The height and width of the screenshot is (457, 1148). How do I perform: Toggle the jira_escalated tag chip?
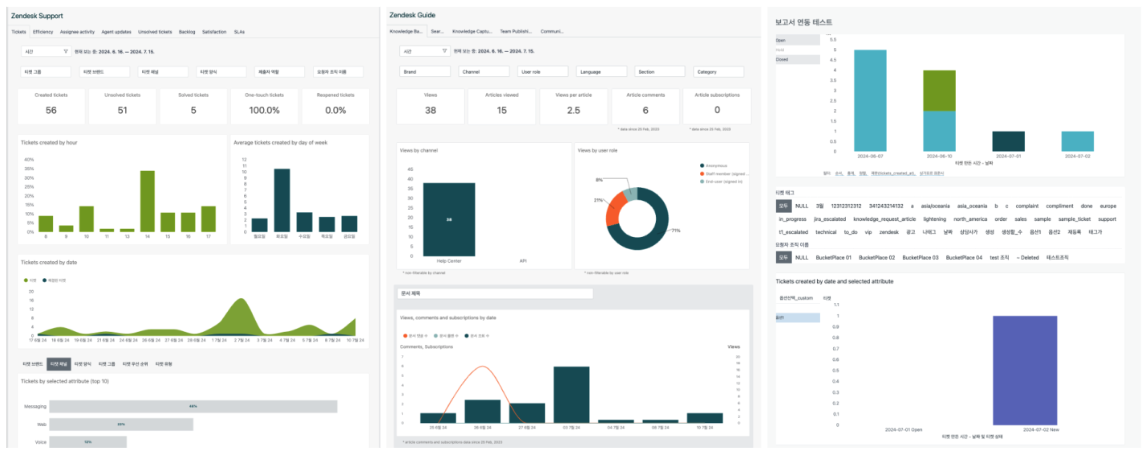click(830, 219)
